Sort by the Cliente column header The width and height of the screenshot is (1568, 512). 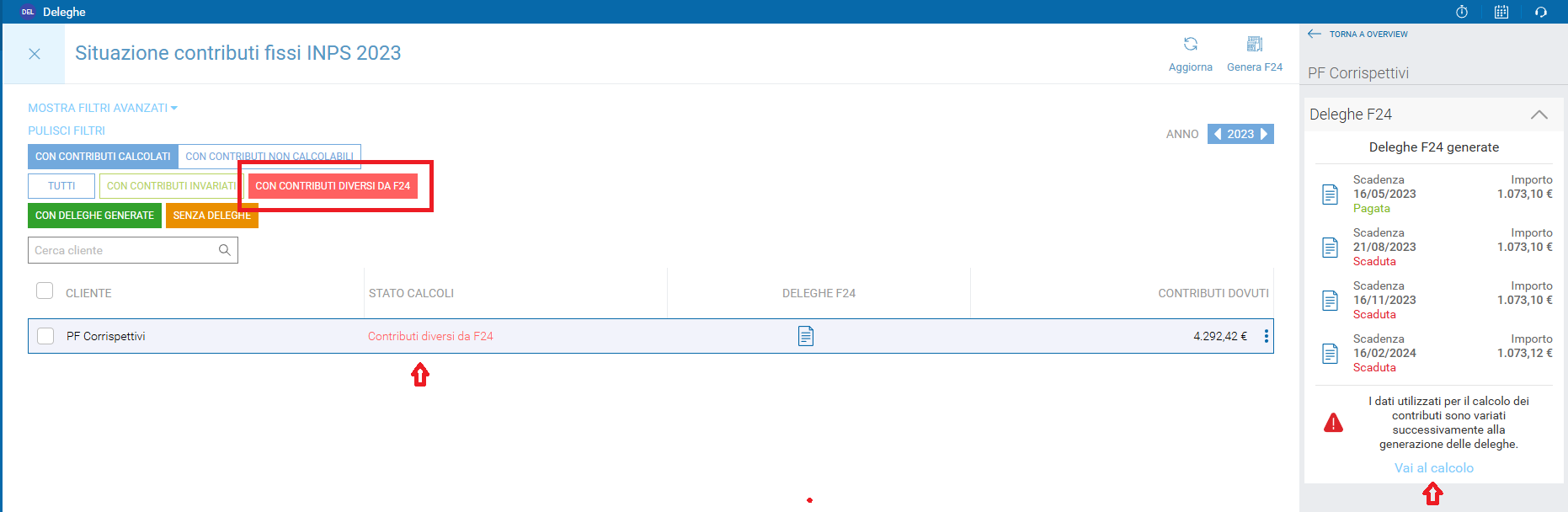[88, 293]
